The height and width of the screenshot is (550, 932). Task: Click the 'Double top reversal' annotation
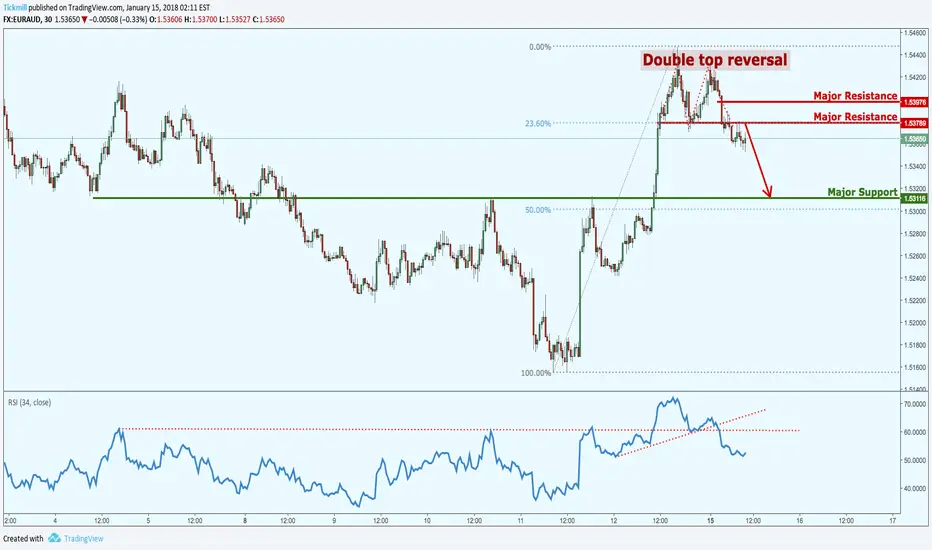click(x=714, y=60)
